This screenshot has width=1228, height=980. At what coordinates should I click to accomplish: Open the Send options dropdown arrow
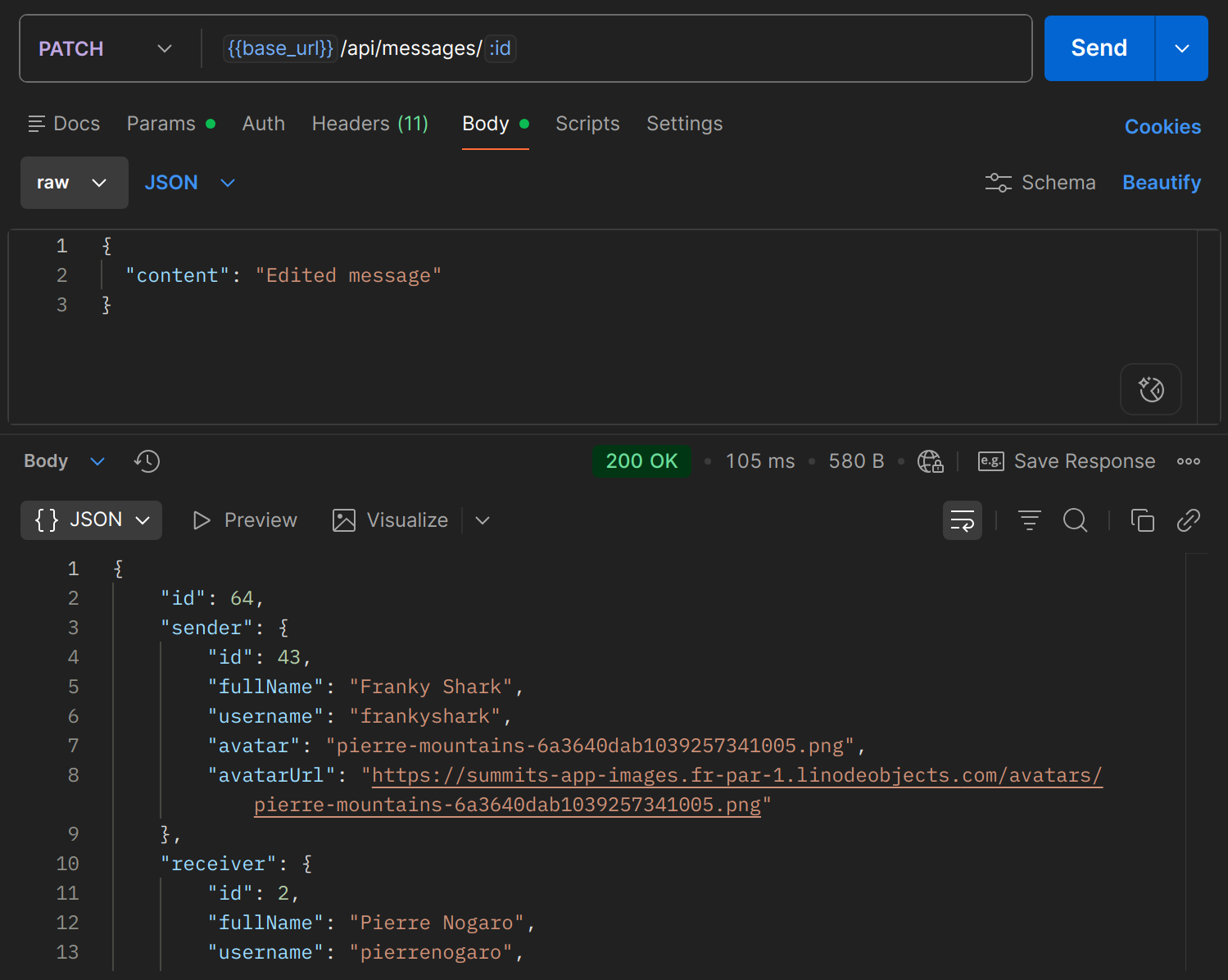pos(1182,48)
